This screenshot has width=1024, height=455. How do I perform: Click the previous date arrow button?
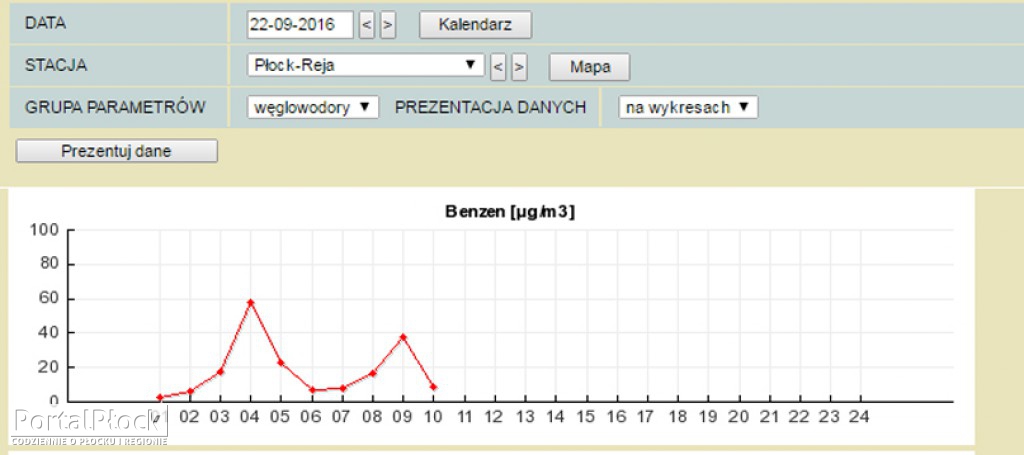367,25
